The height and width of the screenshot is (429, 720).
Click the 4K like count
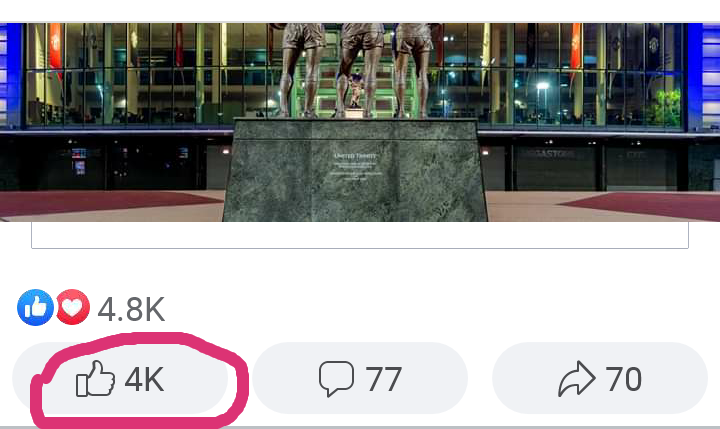[x=144, y=379]
